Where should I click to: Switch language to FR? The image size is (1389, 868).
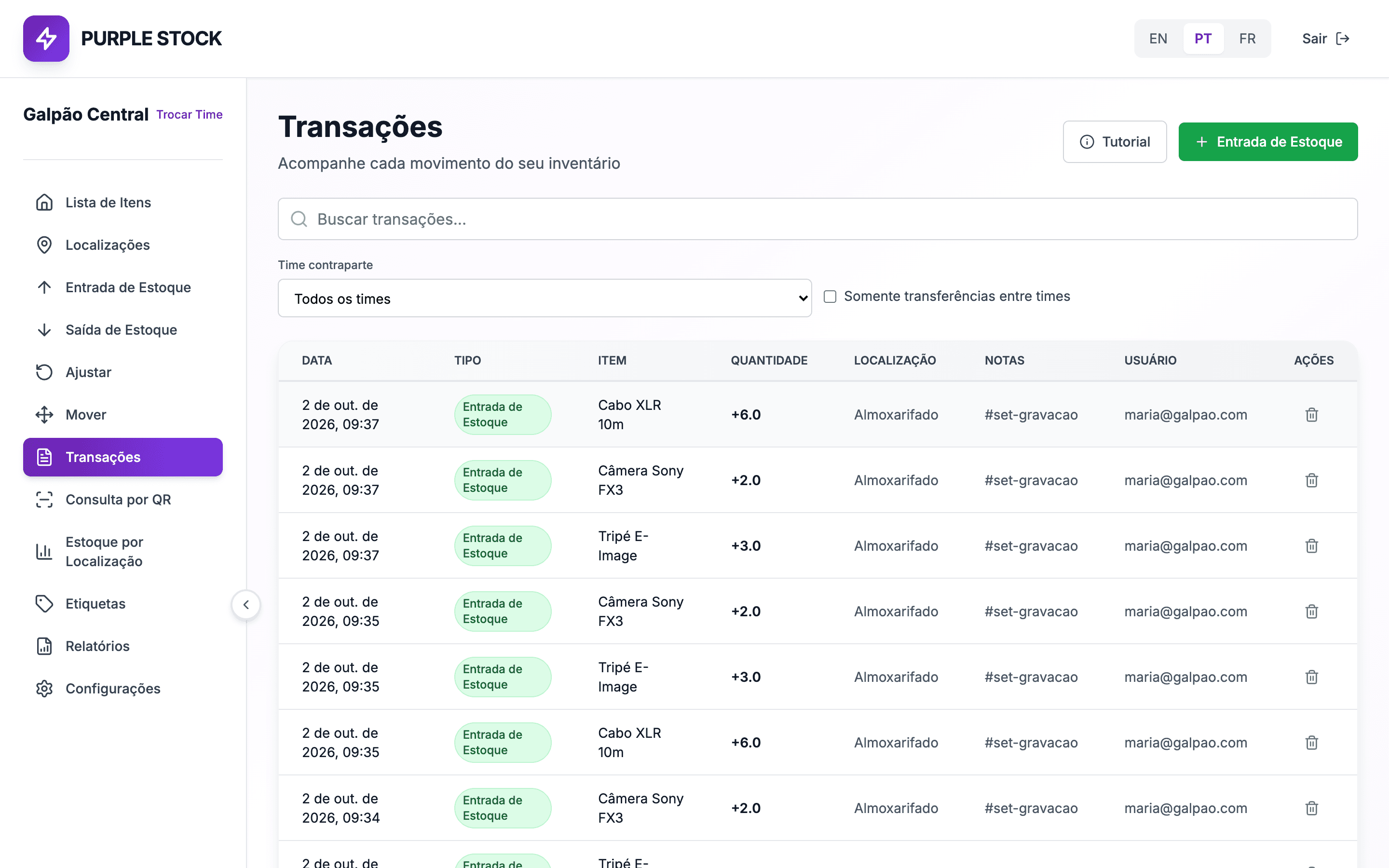(x=1247, y=39)
